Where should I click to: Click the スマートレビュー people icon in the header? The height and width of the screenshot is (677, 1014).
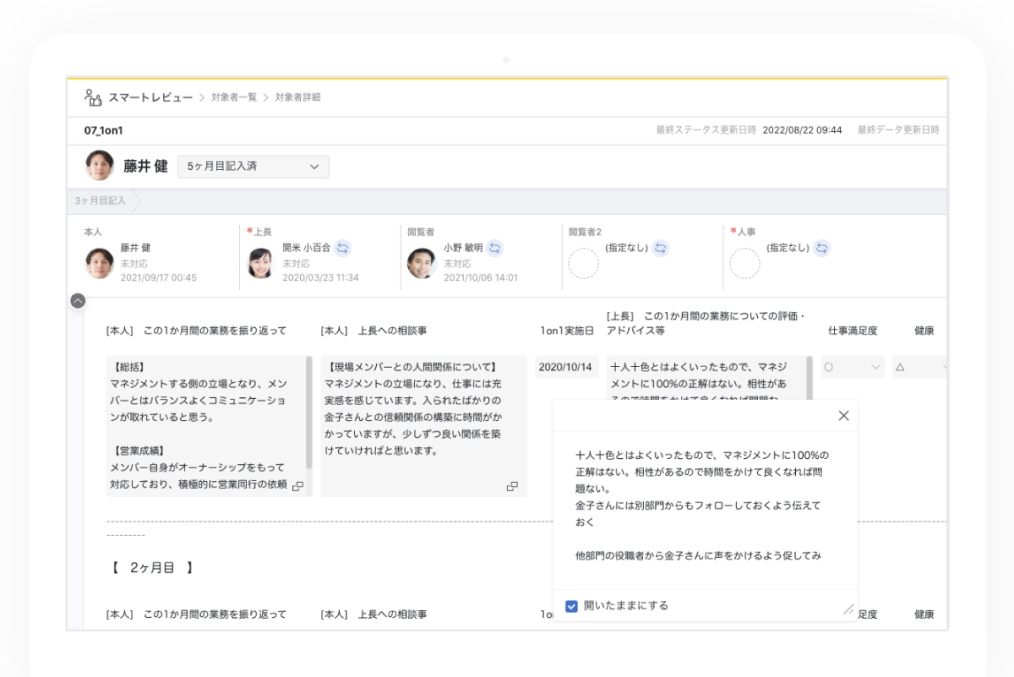click(93, 97)
